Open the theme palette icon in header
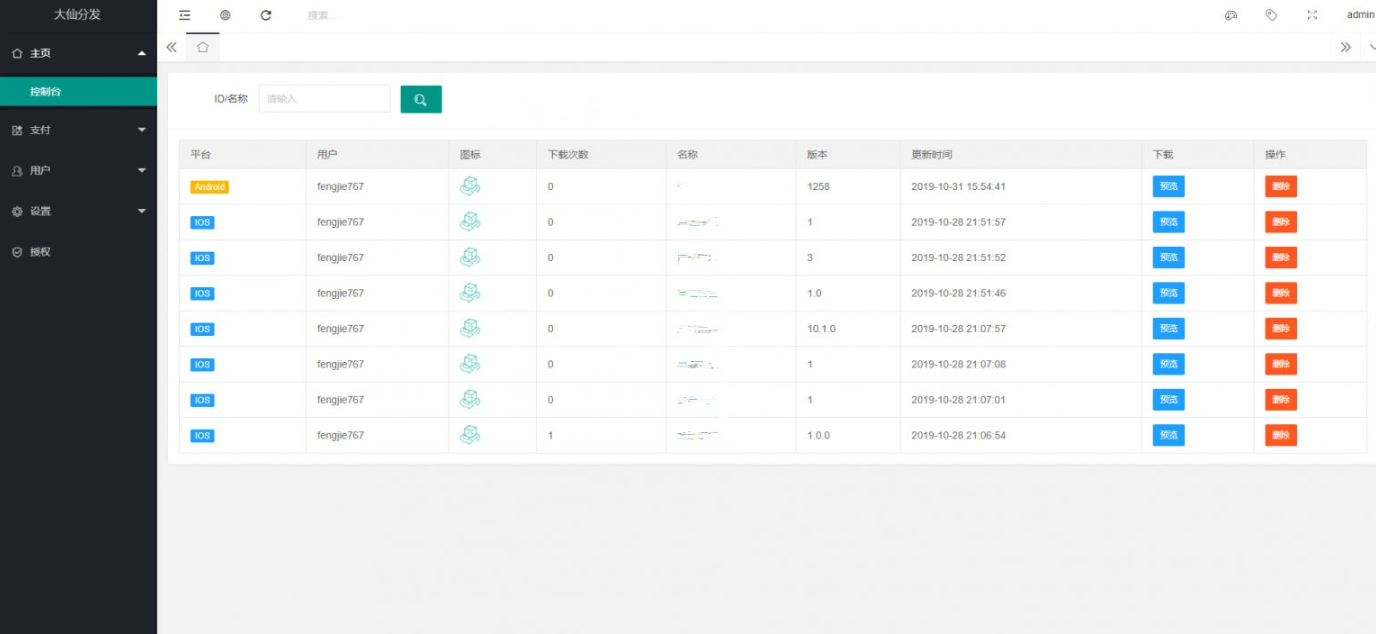This screenshot has width=1376, height=634. (1231, 15)
